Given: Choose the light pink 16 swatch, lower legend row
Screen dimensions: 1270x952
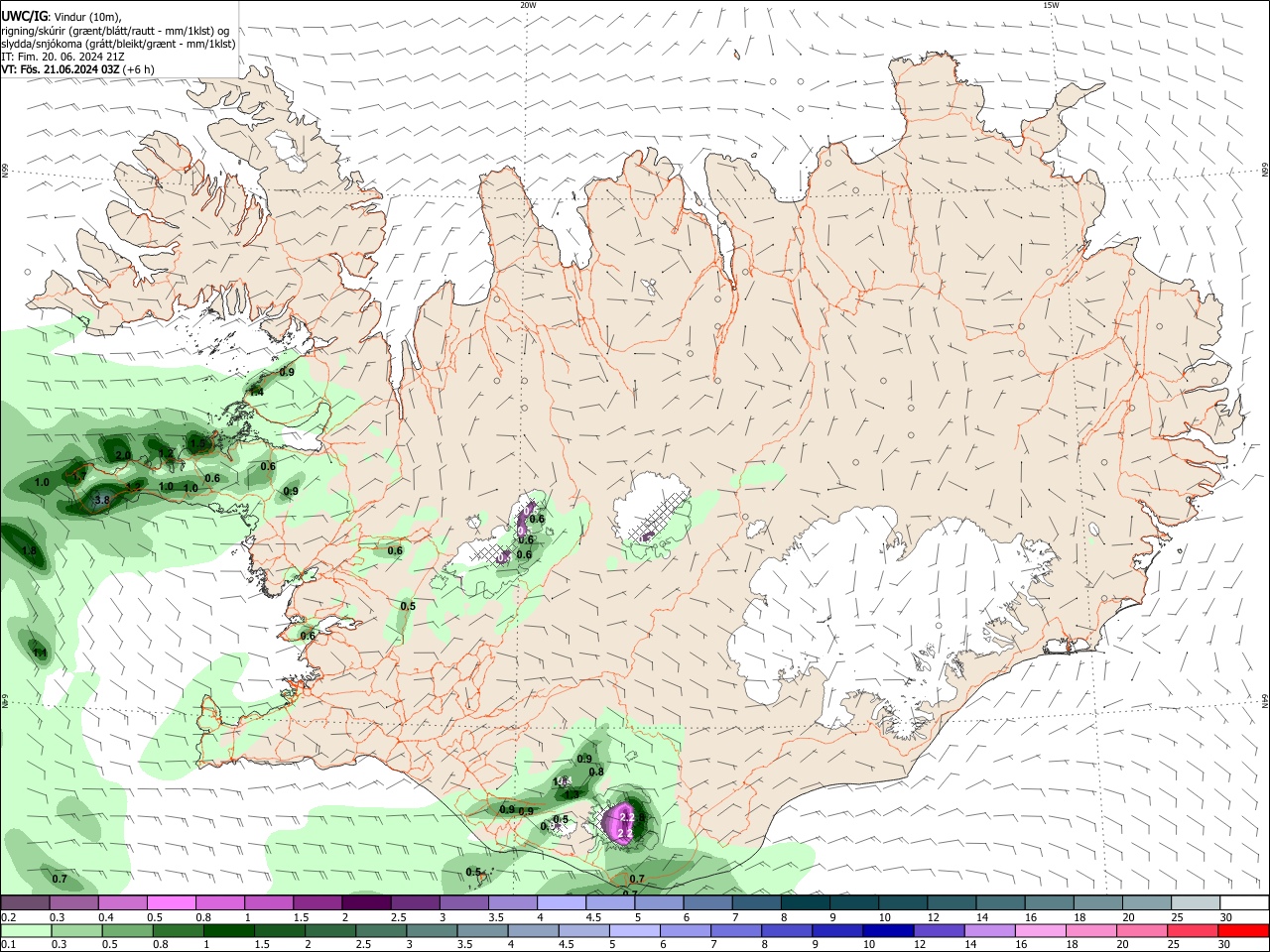Looking at the screenshot, I should click(1038, 930).
